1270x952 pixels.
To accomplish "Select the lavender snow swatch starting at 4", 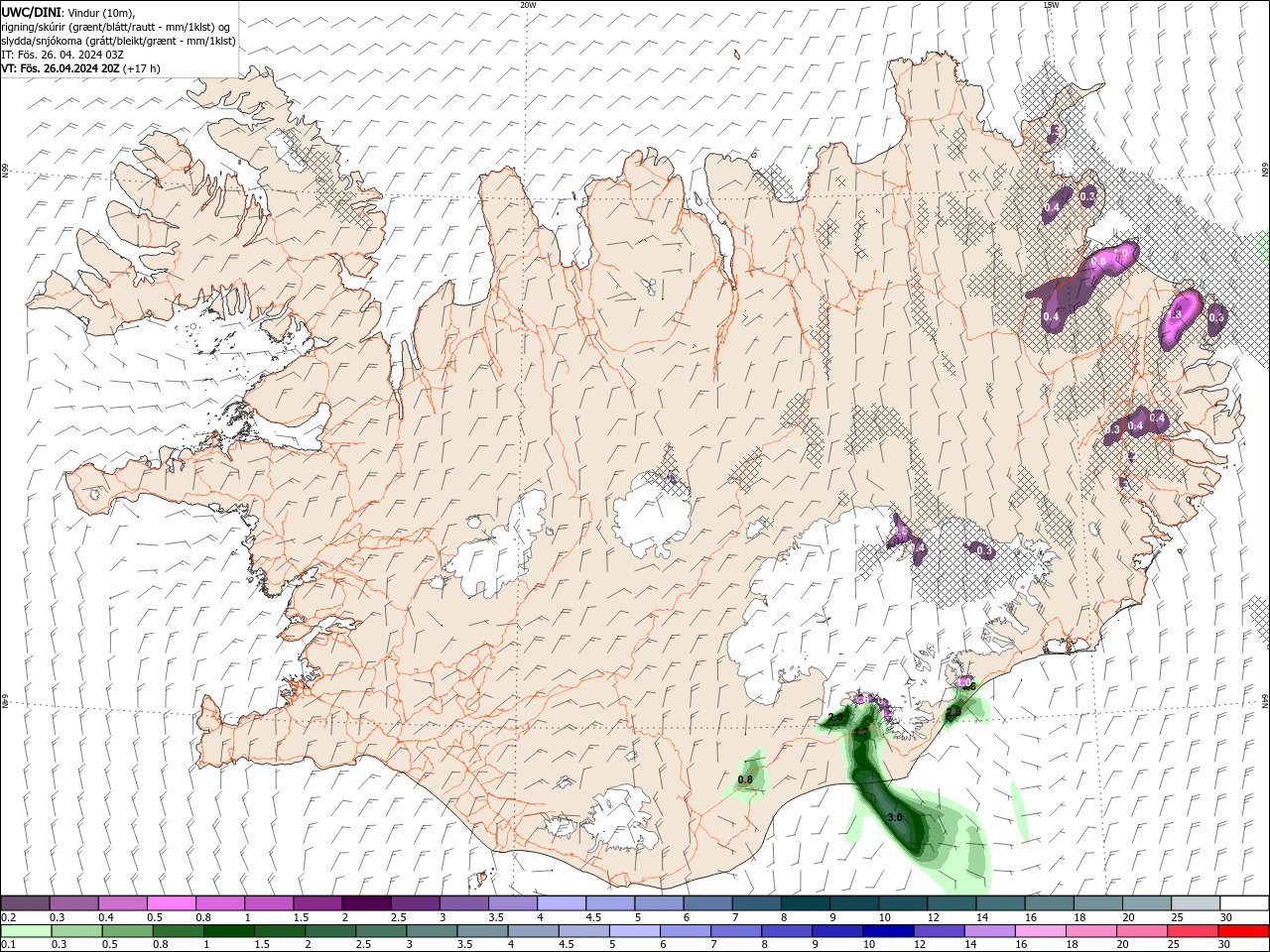I will tap(562, 902).
